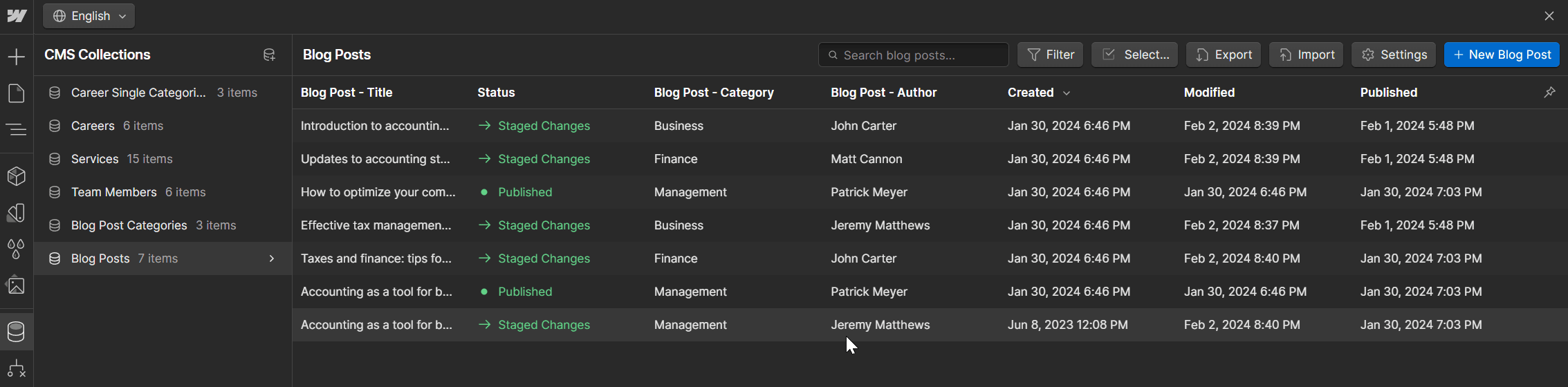Open the Style Selectors droplets panel
The height and width of the screenshot is (387, 1568).
click(x=17, y=249)
